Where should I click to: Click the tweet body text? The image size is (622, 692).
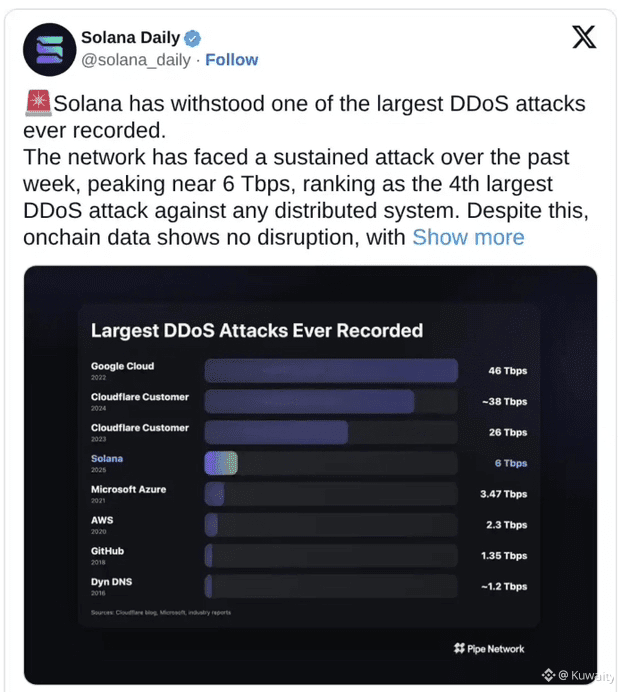pos(305,170)
